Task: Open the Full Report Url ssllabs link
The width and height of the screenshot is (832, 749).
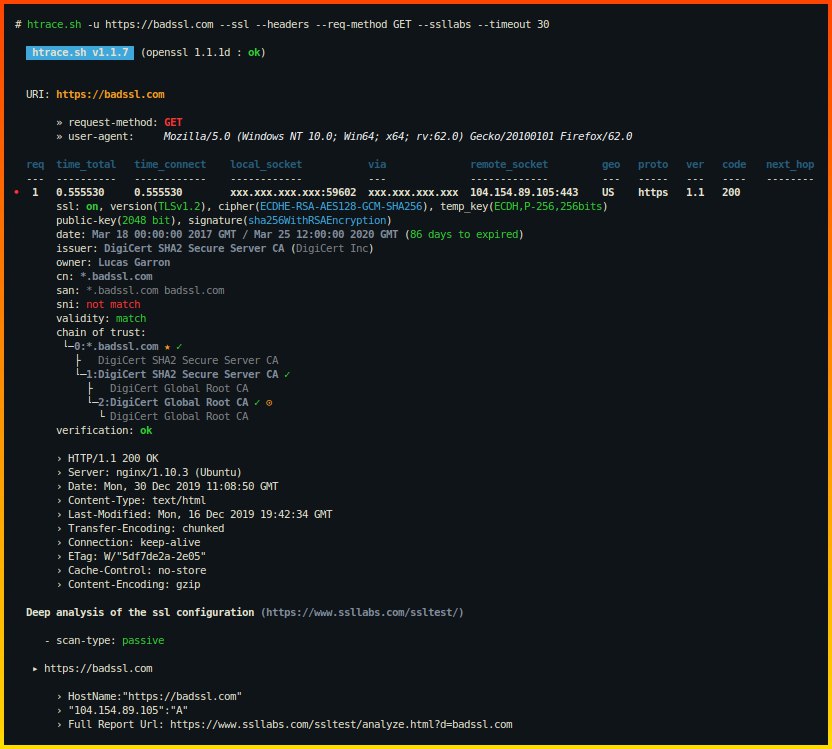Action: pyautogui.click(x=341, y=725)
